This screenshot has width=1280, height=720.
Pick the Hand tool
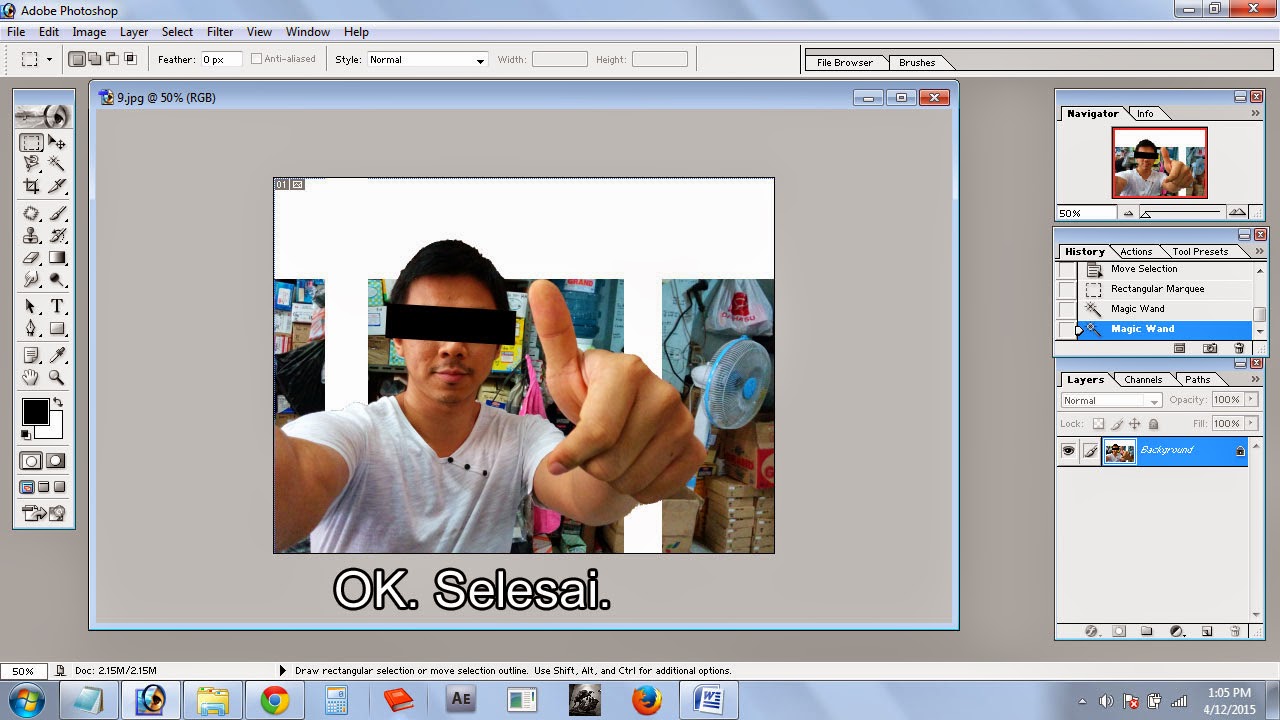coord(31,378)
